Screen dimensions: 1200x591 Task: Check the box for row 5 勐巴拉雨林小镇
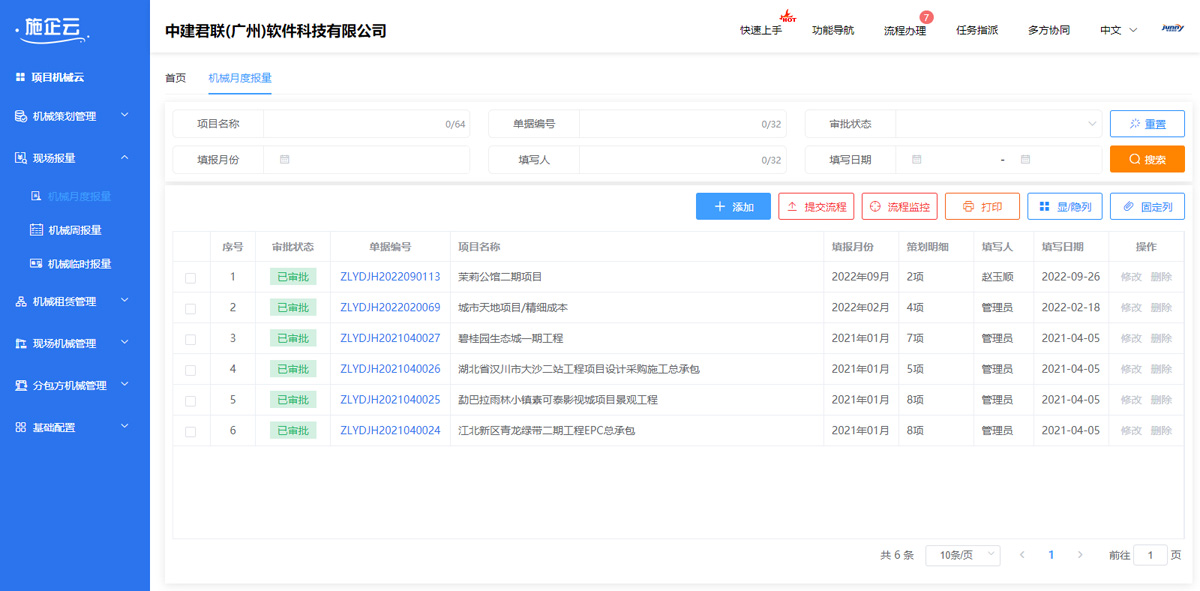pos(190,401)
